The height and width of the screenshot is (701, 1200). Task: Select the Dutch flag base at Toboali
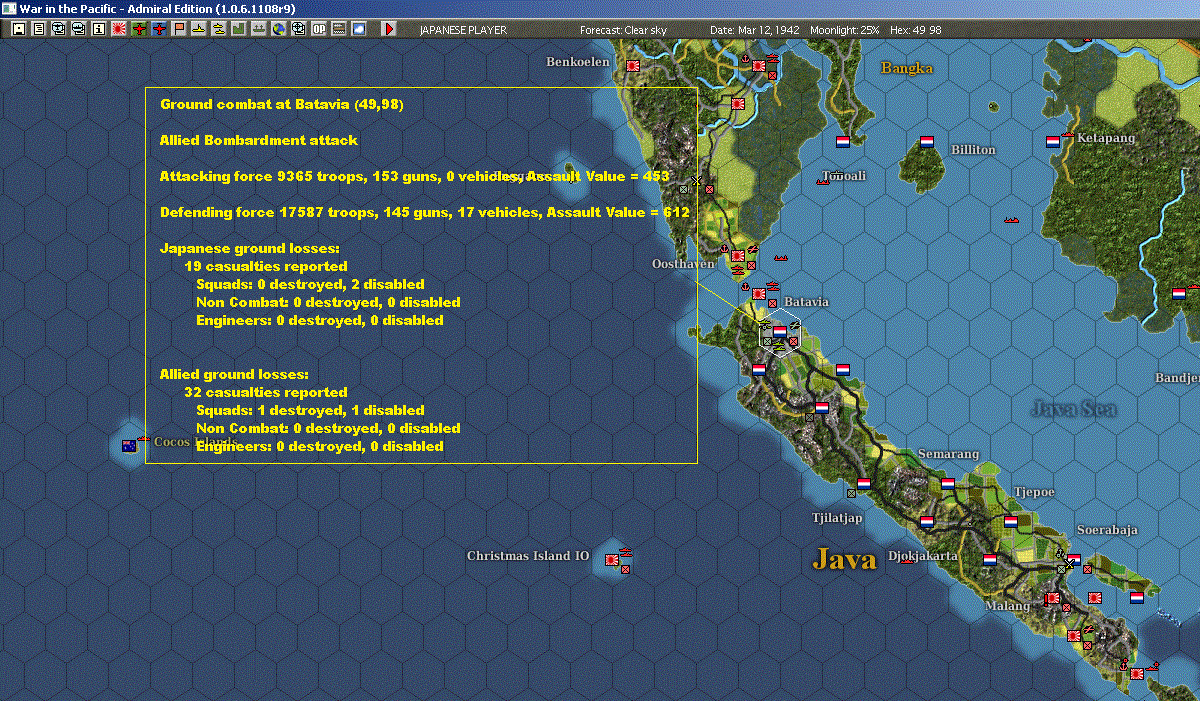point(842,142)
